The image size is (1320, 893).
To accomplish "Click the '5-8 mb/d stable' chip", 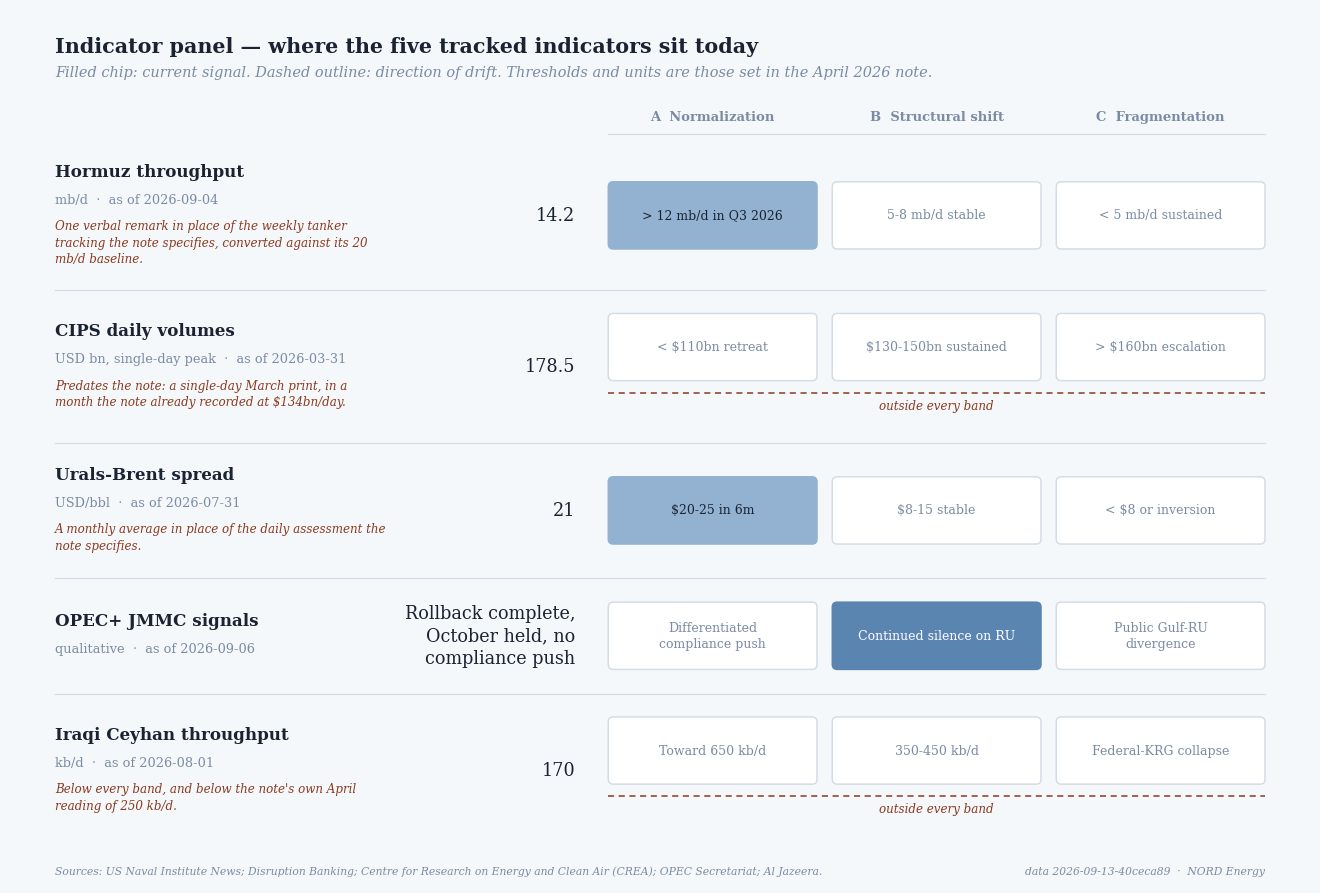I will 936,215.
